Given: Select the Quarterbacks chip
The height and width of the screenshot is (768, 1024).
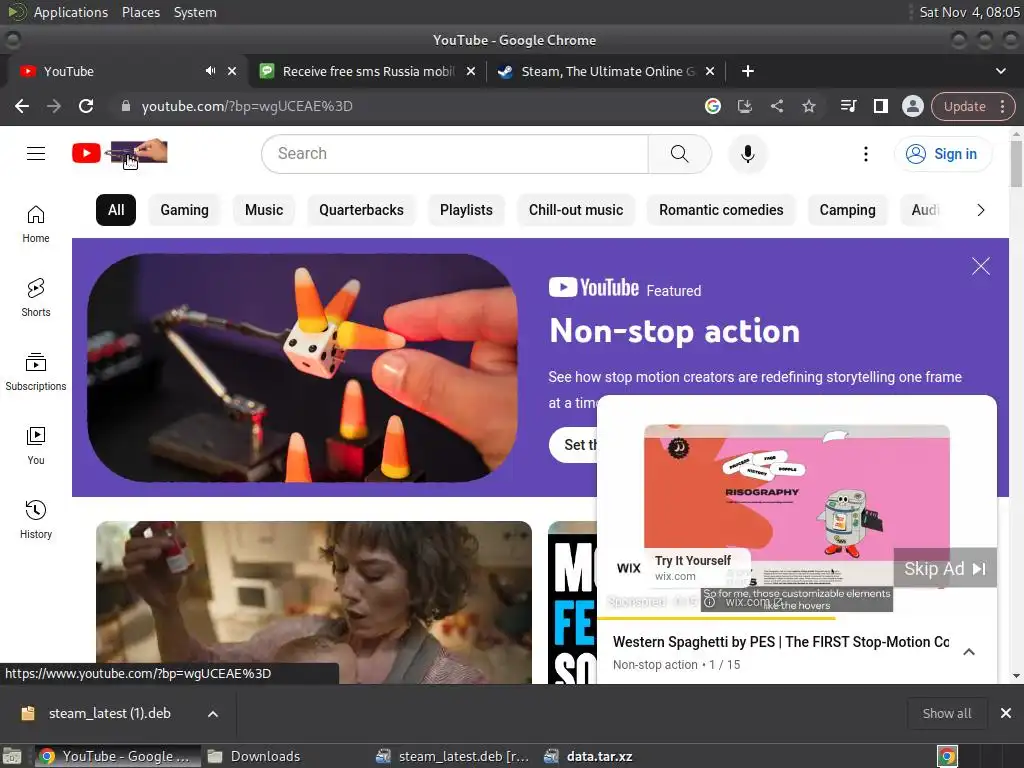Looking at the screenshot, I should pyautogui.click(x=361, y=210).
